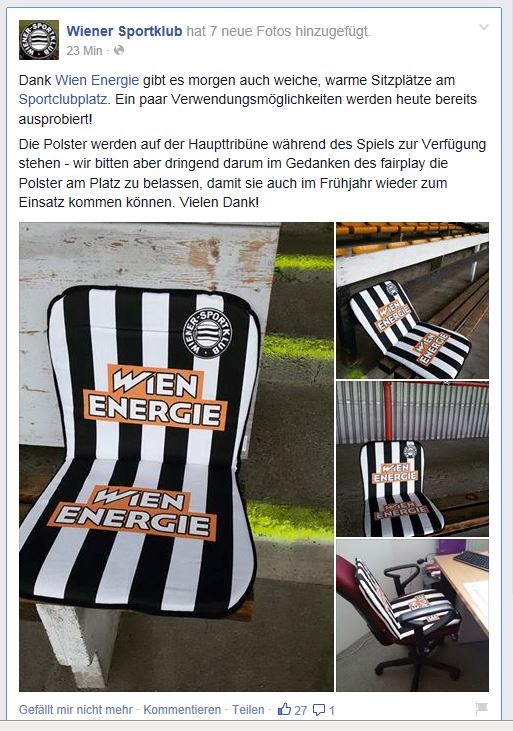513x731 pixels.
Task: Click the comment bubble count icon
Action: [x=319, y=710]
